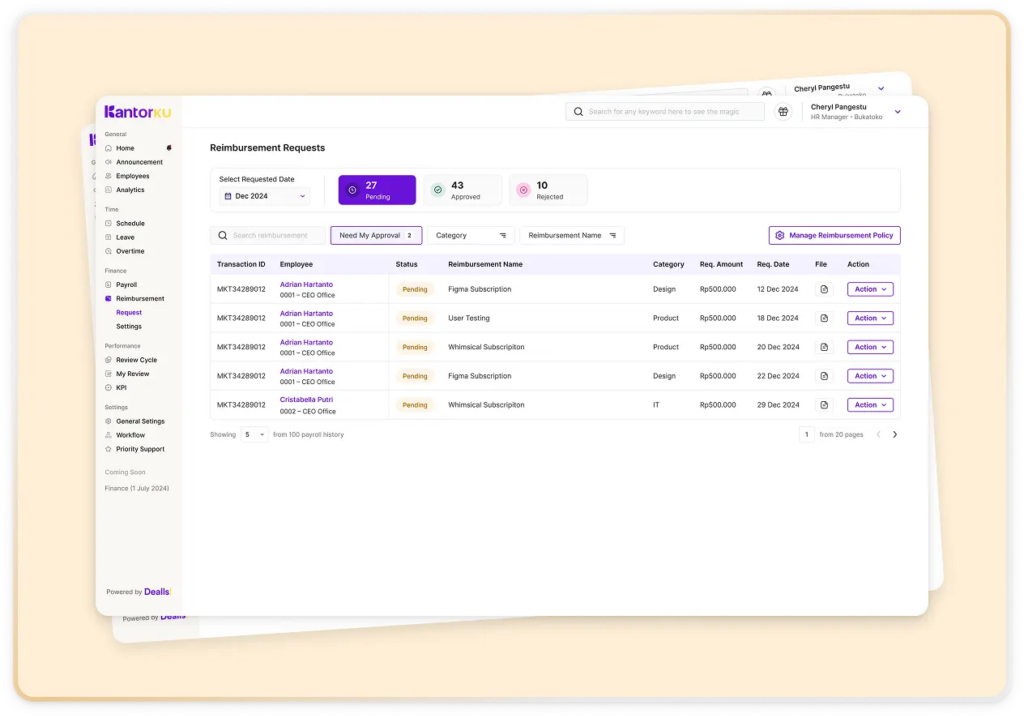This screenshot has width=1024, height=718.
Task: Go to next page using right chevron
Action: (x=895, y=435)
